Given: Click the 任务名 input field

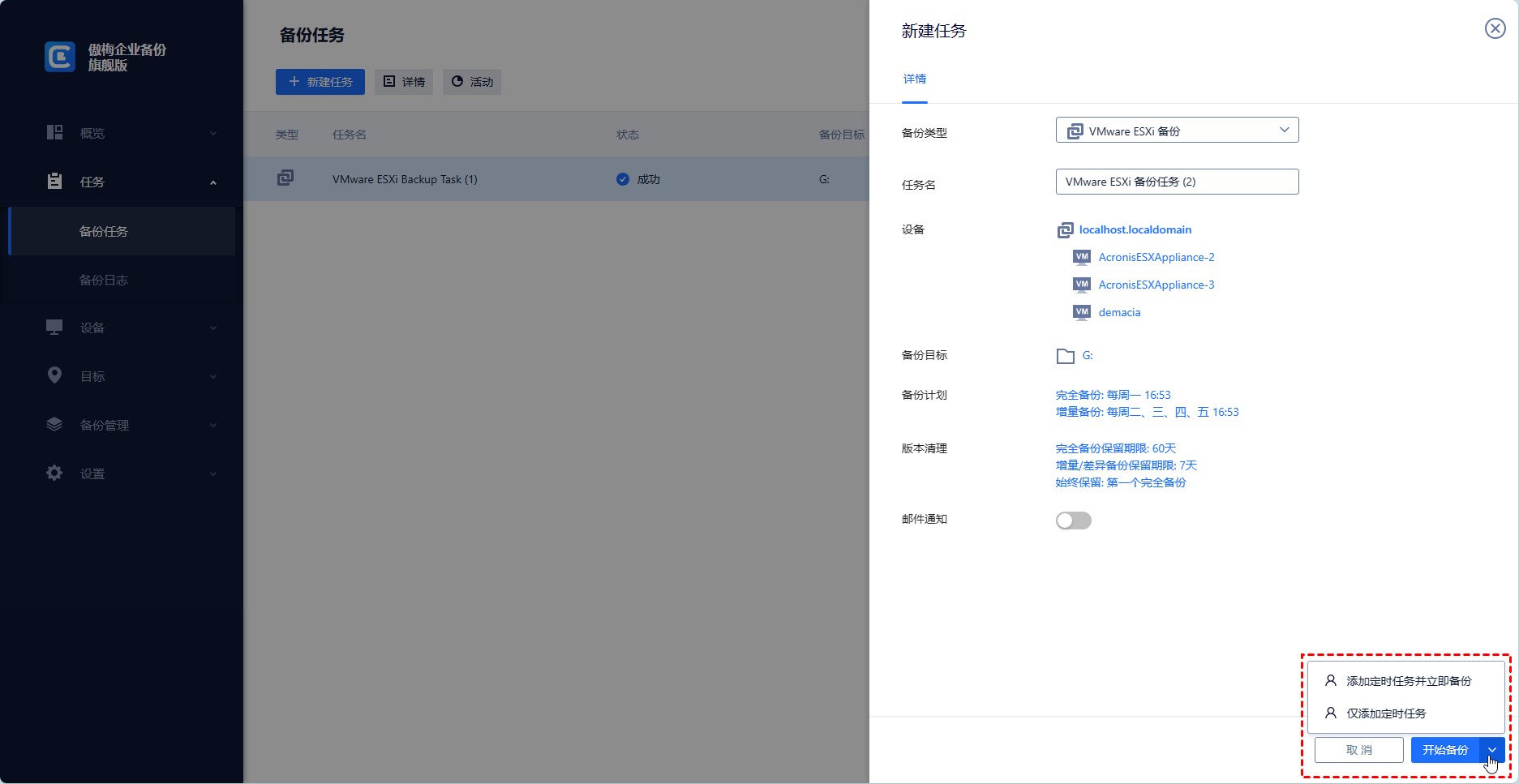Looking at the screenshot, I should (x=1177, y=182).
